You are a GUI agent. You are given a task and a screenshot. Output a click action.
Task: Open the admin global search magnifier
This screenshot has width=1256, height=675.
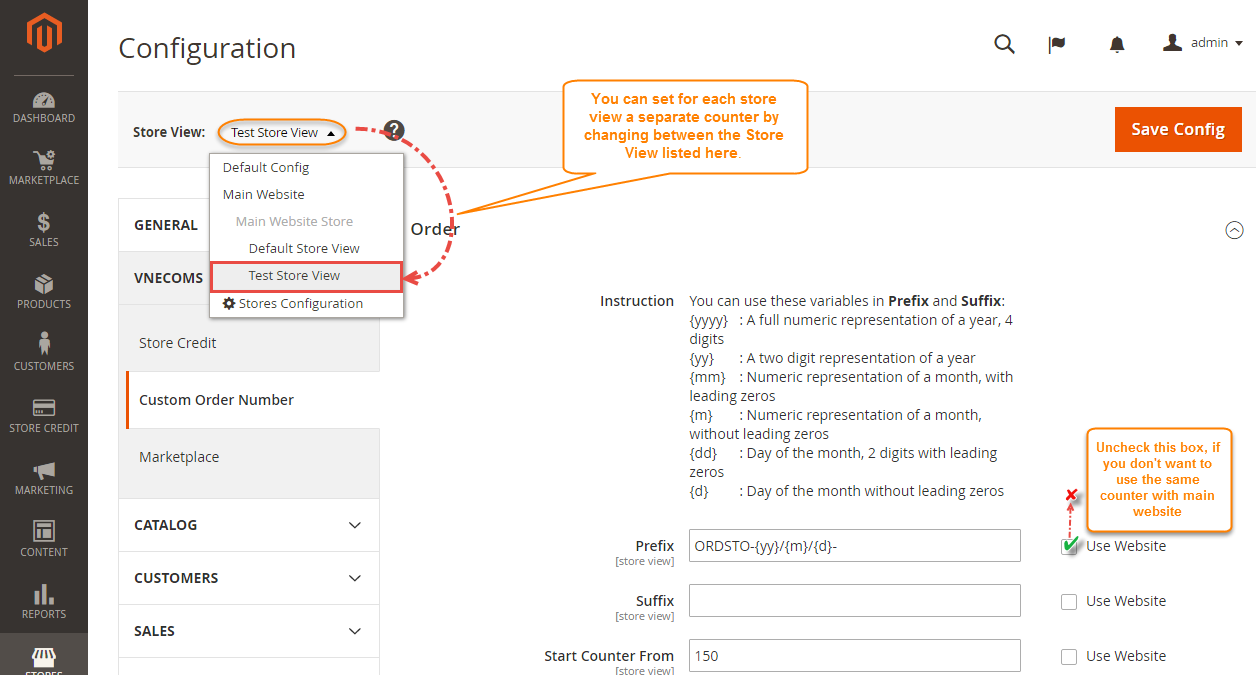tap(1004, 43)
